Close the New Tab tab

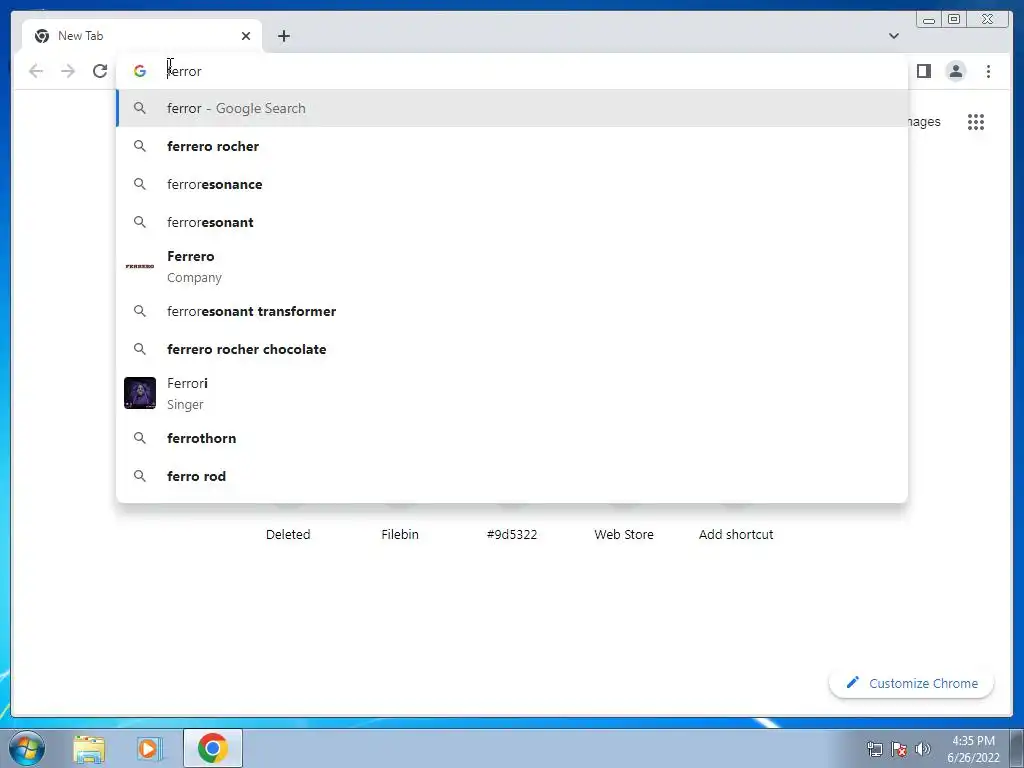[246, 36]
